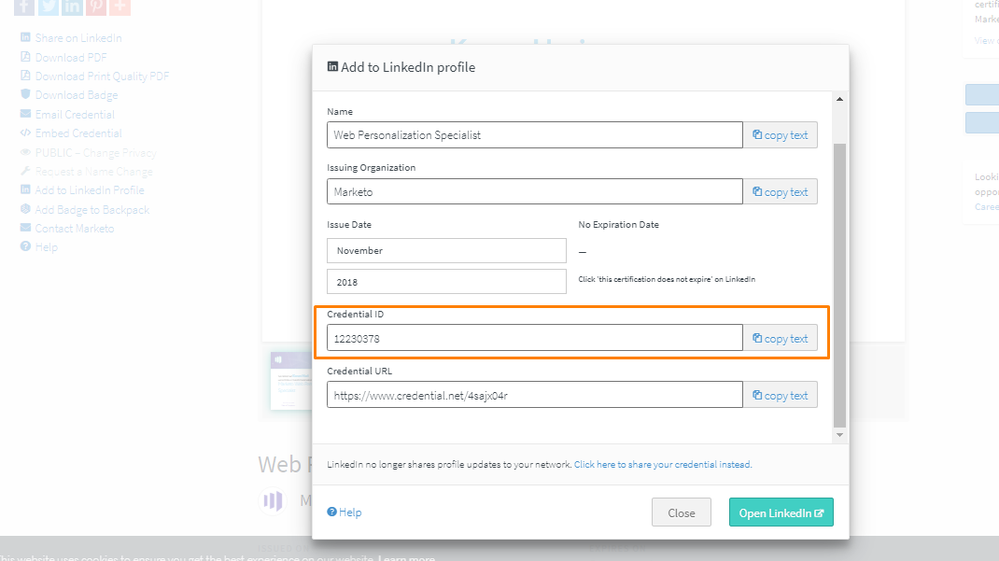The width and height of the screenshot is (999, 561).
Task: Click the Email Credential envelope icon
Action: 25,113
